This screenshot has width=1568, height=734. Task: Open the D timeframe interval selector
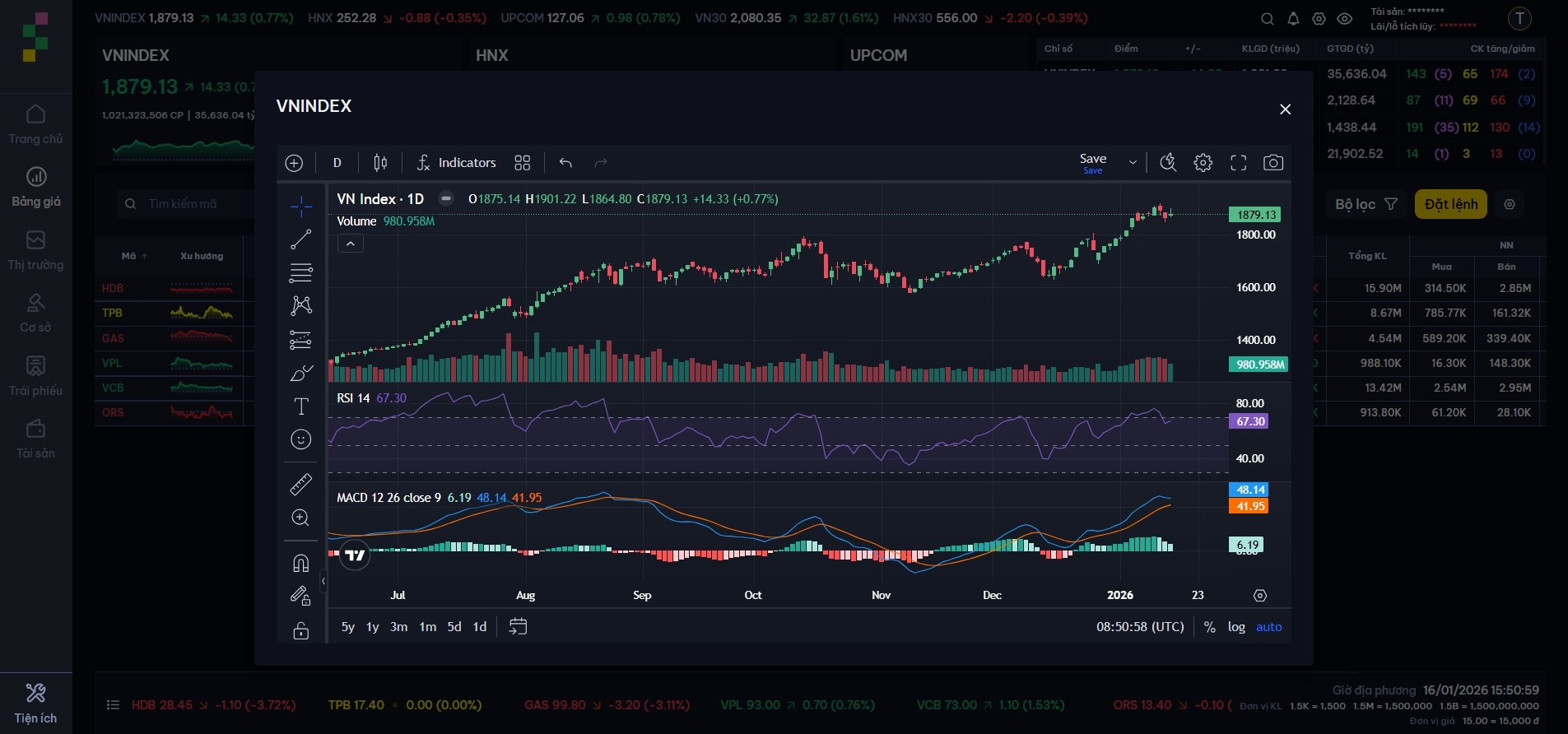pos(337,163)
